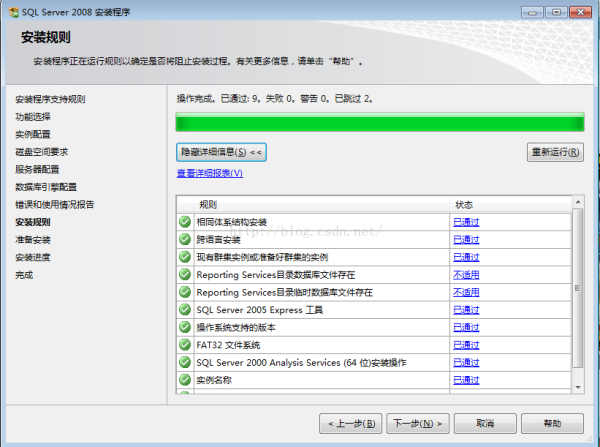Click check icon for SQL Server 2000 Analysis Services
This screenshot has width=600, height=447.
[x=185, y=362]
